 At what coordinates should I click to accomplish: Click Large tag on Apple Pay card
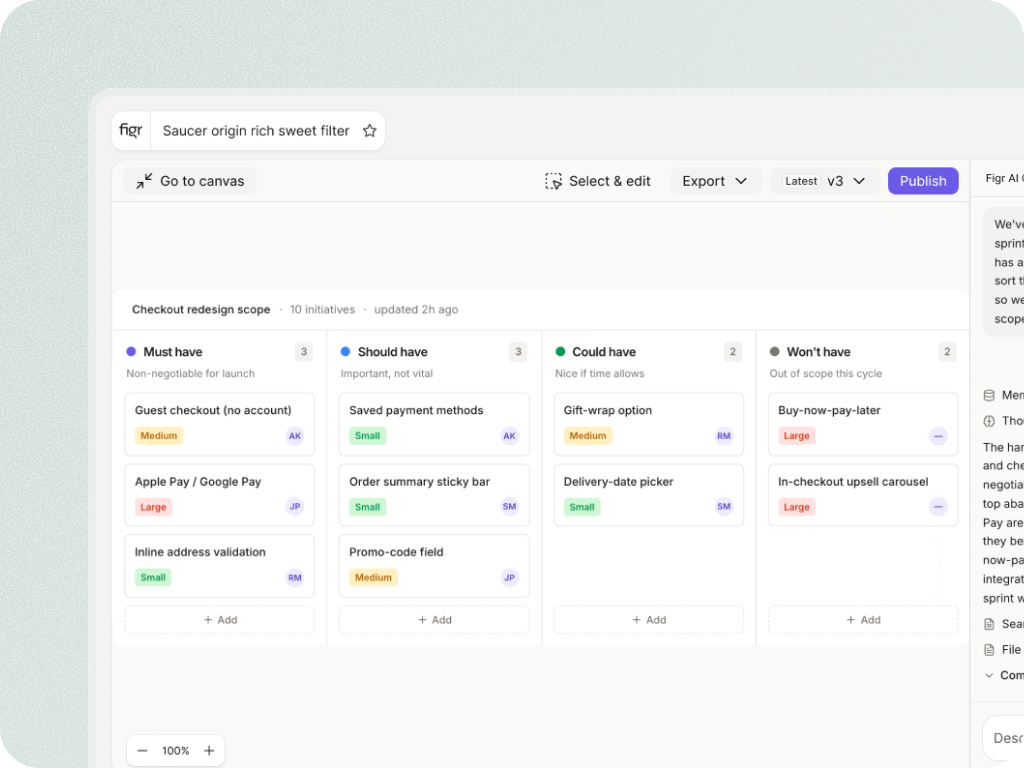click(153, 507)
